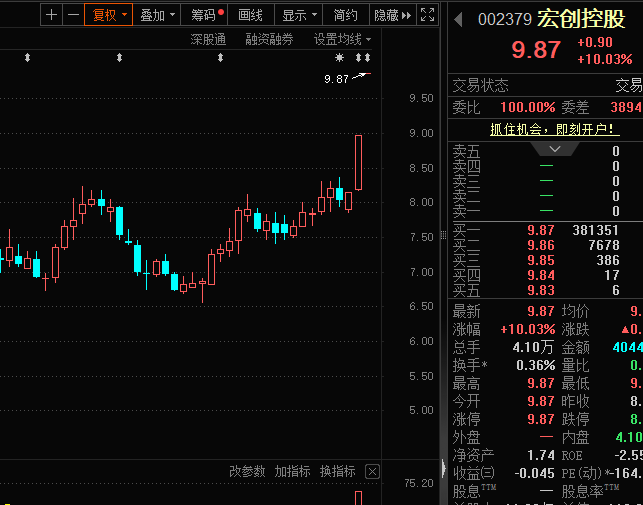
Task: Click the 融资融券 margin trading tag
Action: click(269, 39)
